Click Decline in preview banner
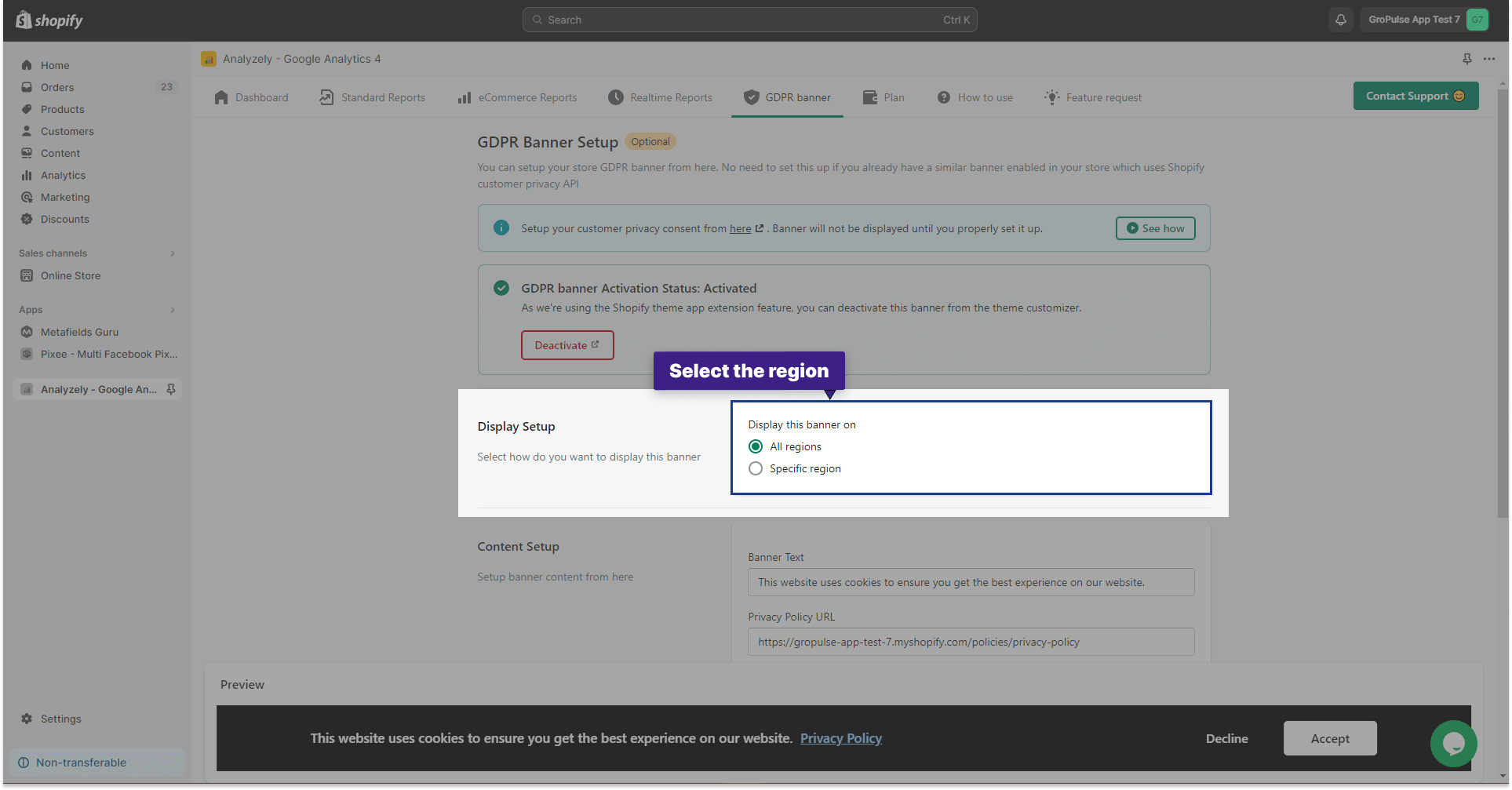 click(1227, 738)
